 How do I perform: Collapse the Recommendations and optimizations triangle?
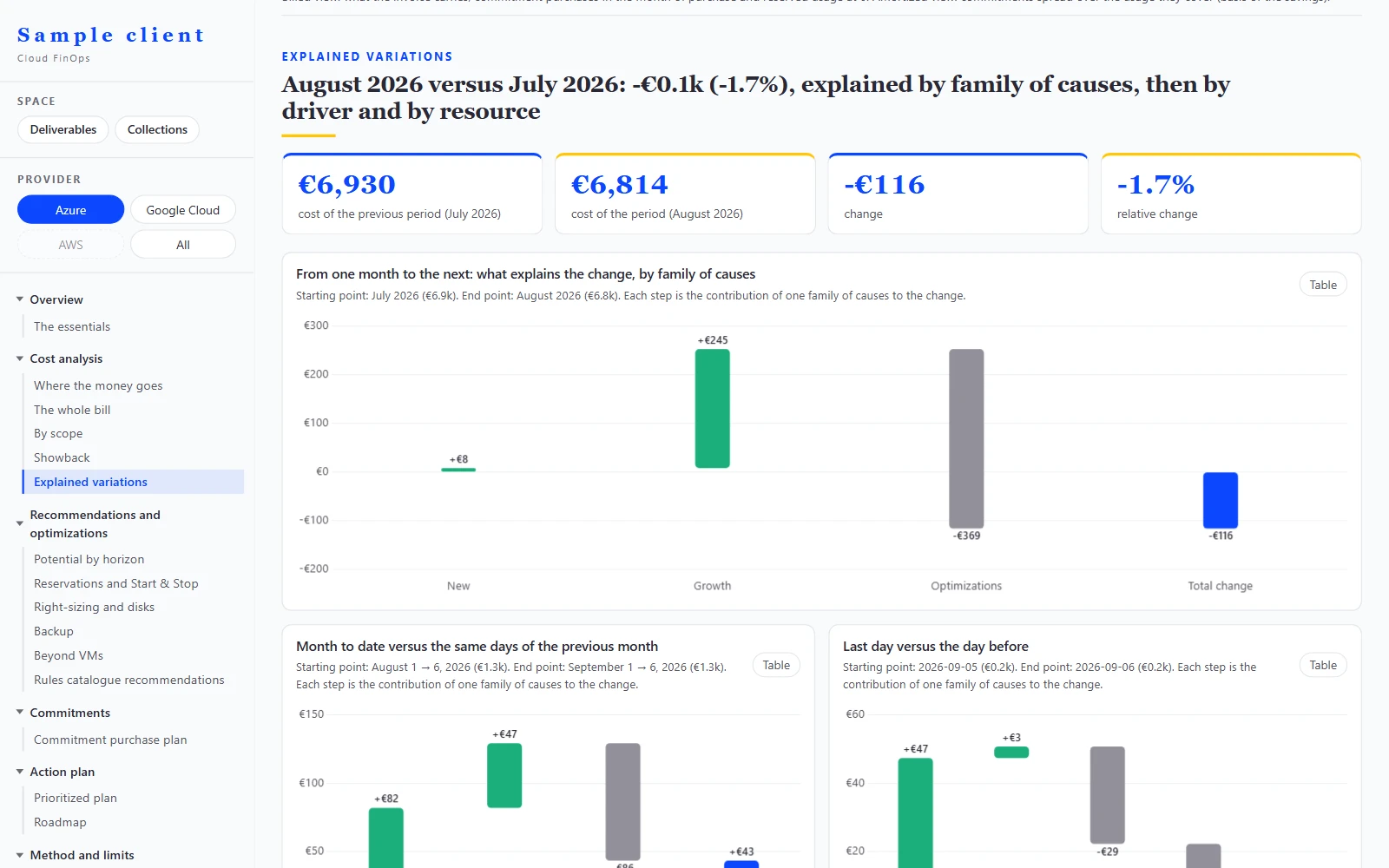point(20,523)
